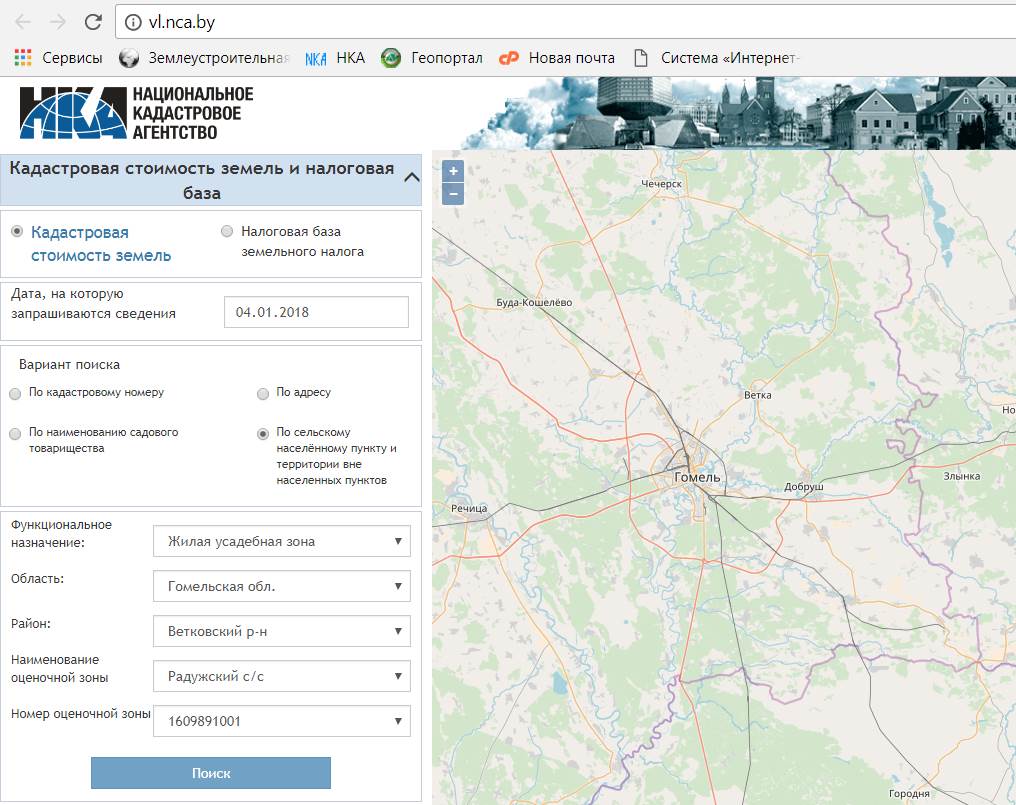This screenshot has width=1016, height=805.
Task: Select search option По кадастровому номеру
Action: (x=16, y=393)
